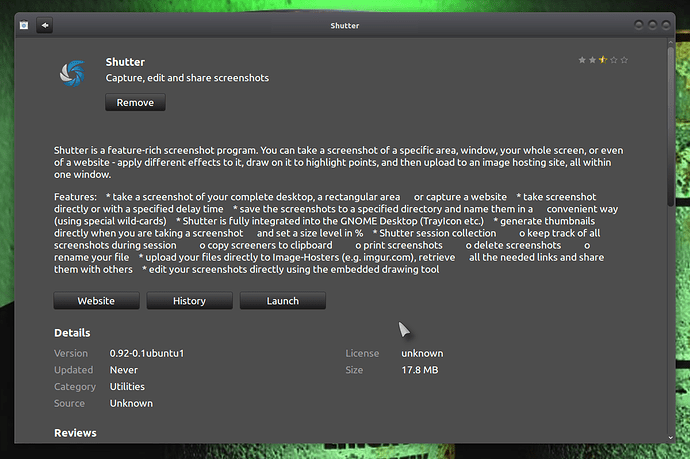690x459 pixels.
Task: Click the star rating for Shutter
Action: 603,60
